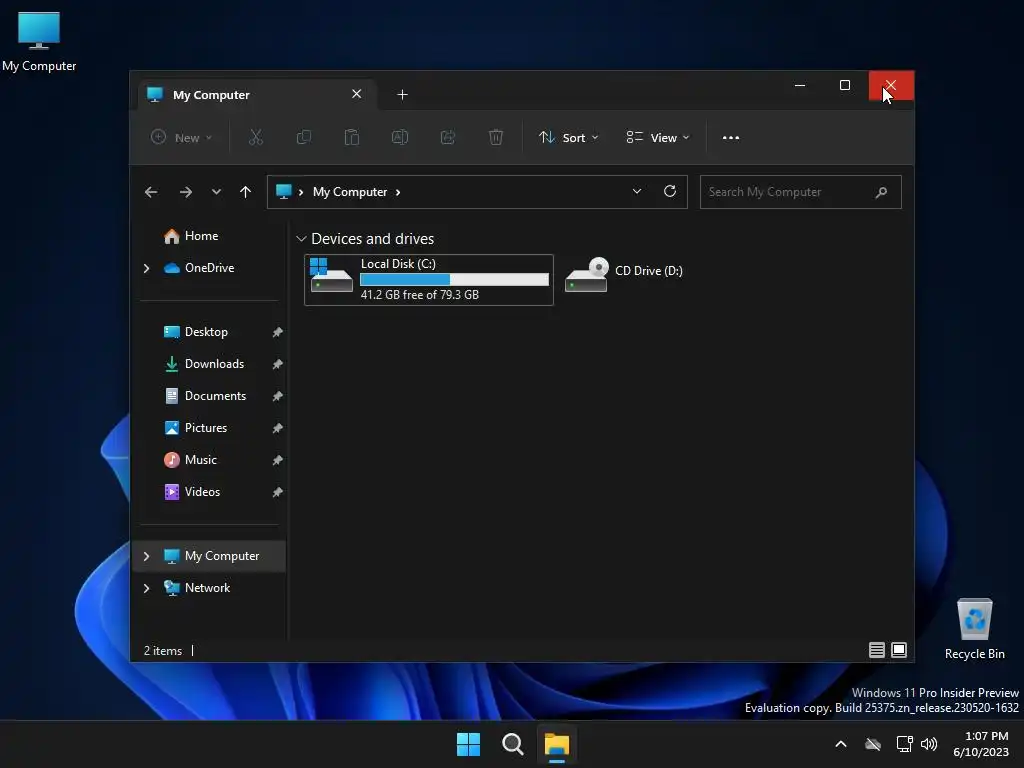Image resolution: width=1024 pixels, height=768 pixels.
Task: Click My Computer breadcrumb in address bar
Action: point(350,192)
